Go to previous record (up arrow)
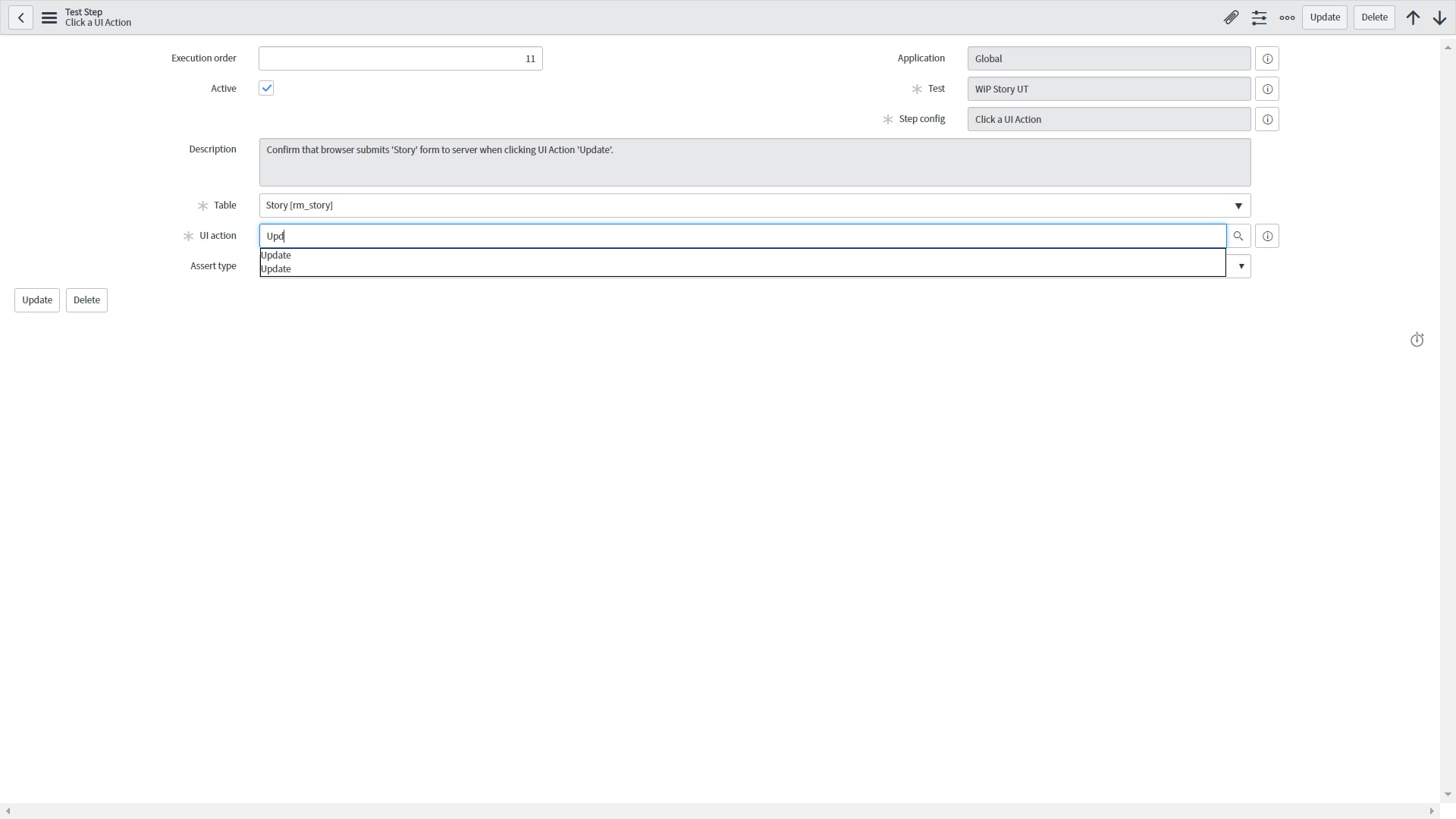 tap(1413, 17)
